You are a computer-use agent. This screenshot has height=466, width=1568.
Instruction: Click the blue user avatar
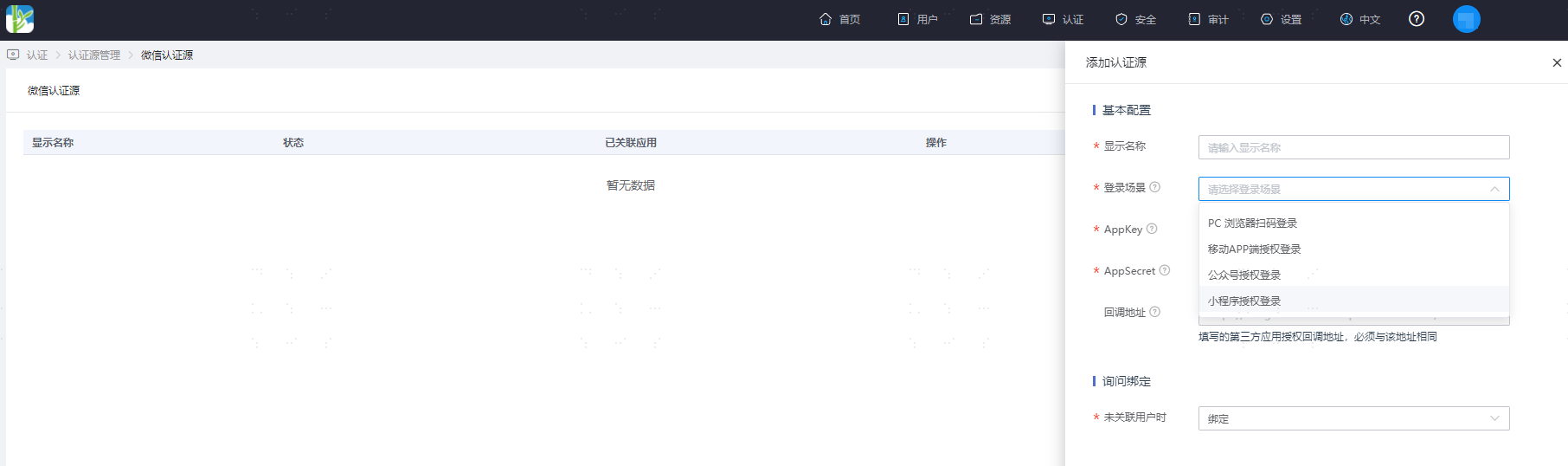pyautogui.click(x=1467, y=19)
